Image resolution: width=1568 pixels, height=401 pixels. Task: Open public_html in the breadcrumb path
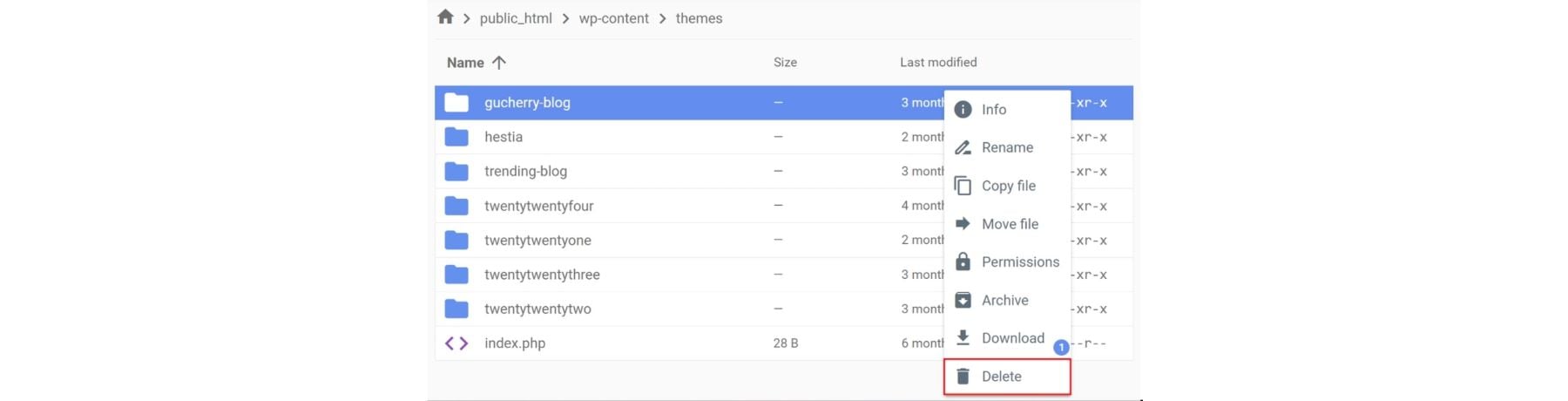point(516,18)
